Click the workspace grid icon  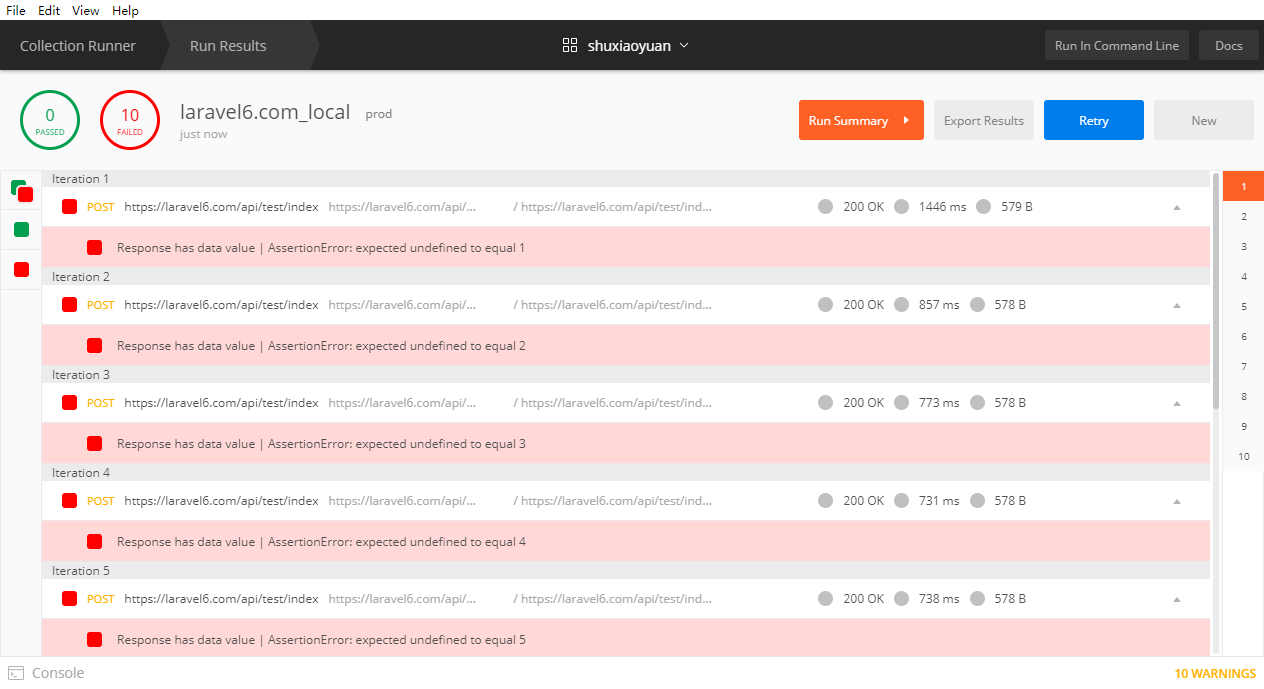point(570,45)
